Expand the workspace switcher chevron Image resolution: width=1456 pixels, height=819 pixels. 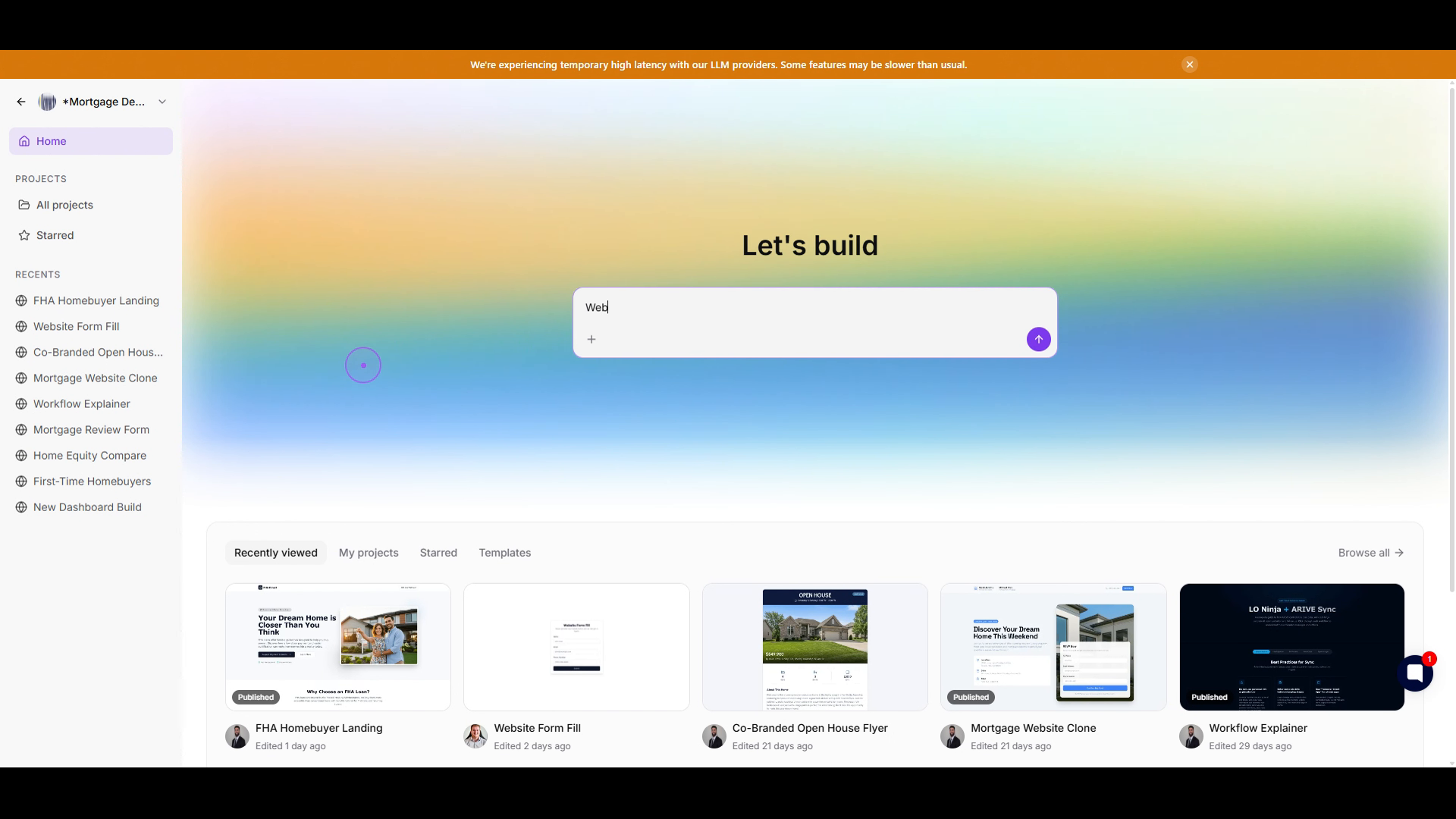162,102
